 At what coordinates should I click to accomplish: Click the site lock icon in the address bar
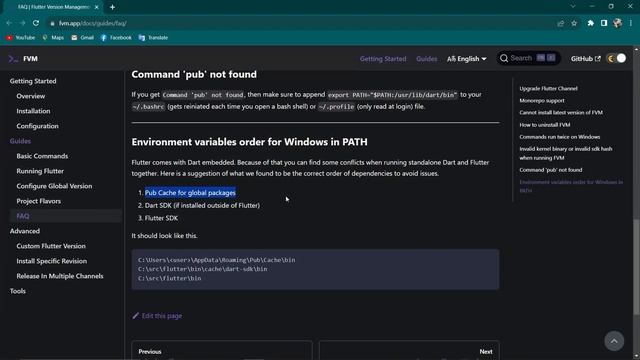pos(52,24)
